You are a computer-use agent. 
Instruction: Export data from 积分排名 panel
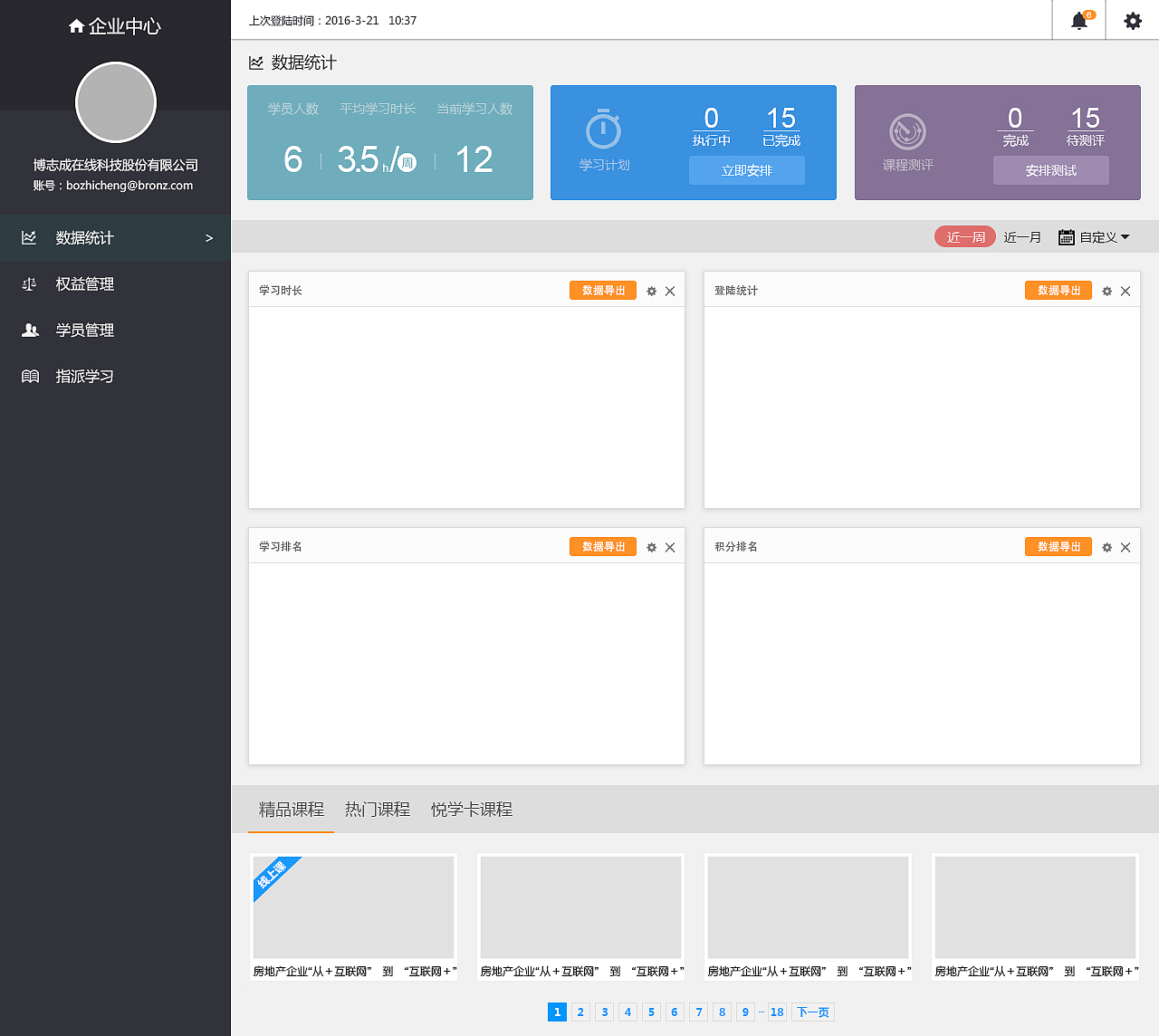coord(1058,546)
